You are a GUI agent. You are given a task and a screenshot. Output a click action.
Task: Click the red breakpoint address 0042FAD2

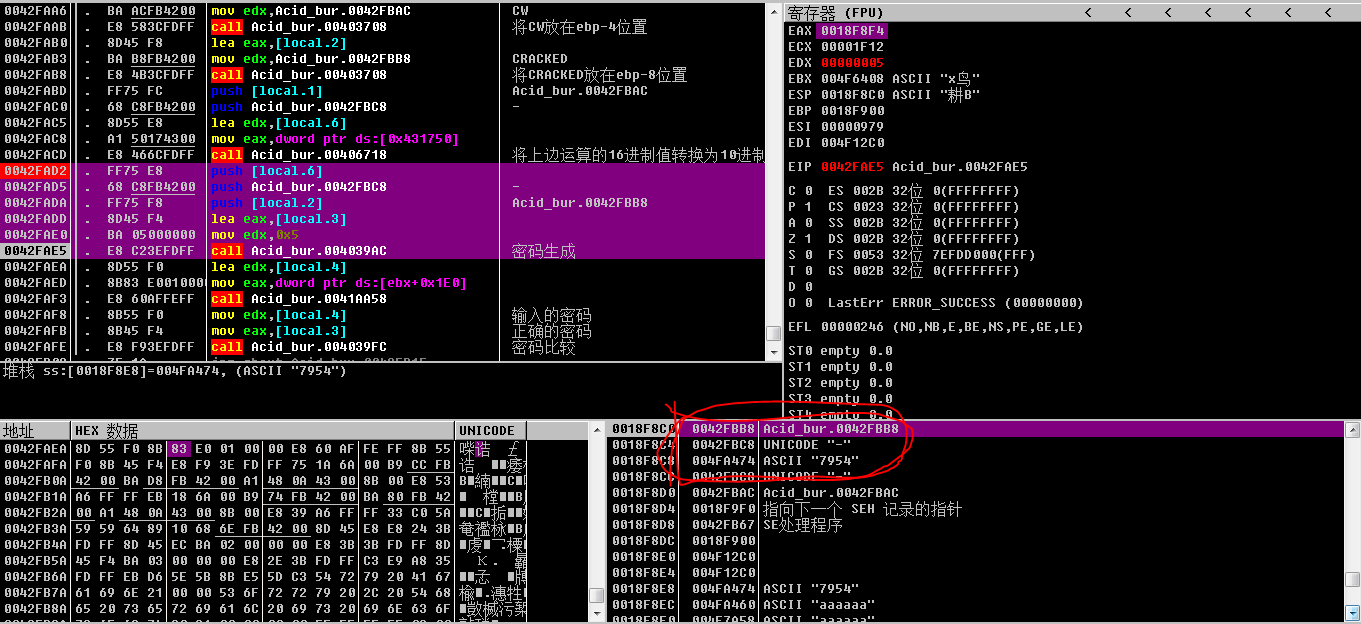tap(35, 171)
